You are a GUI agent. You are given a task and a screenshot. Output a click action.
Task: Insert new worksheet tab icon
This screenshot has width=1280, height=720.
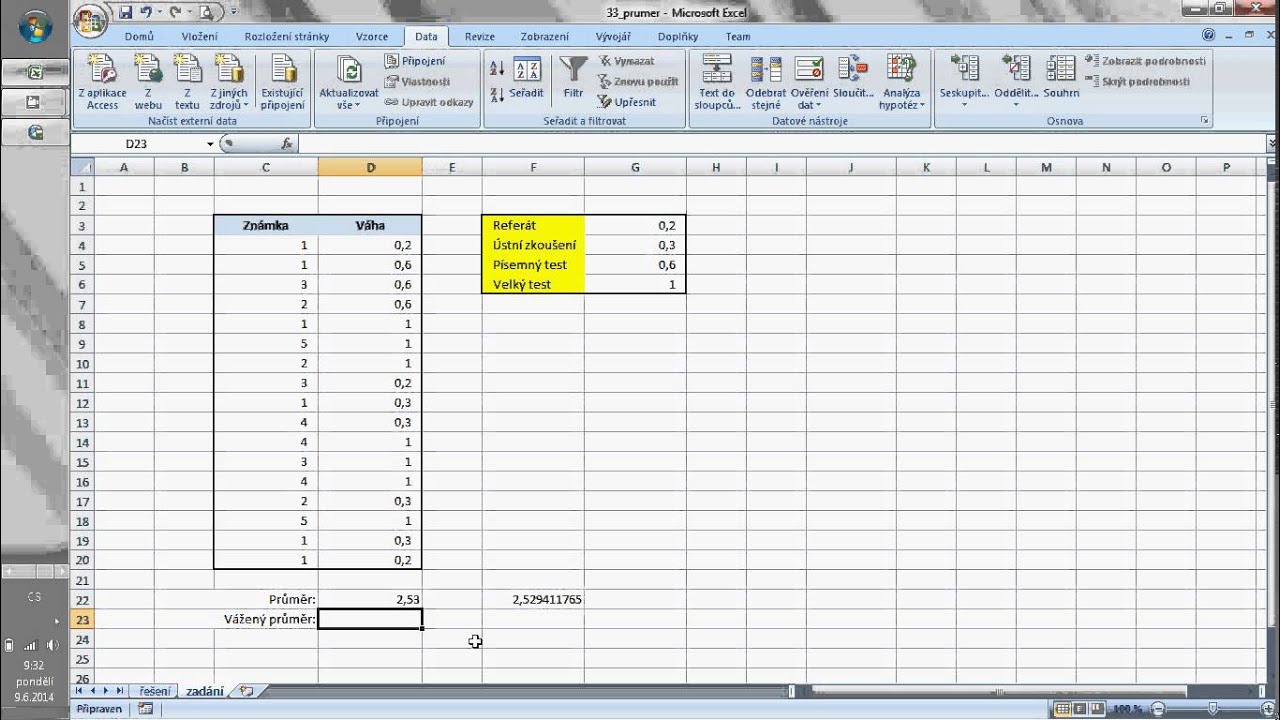pyautogui.click(x=246, y=691)
